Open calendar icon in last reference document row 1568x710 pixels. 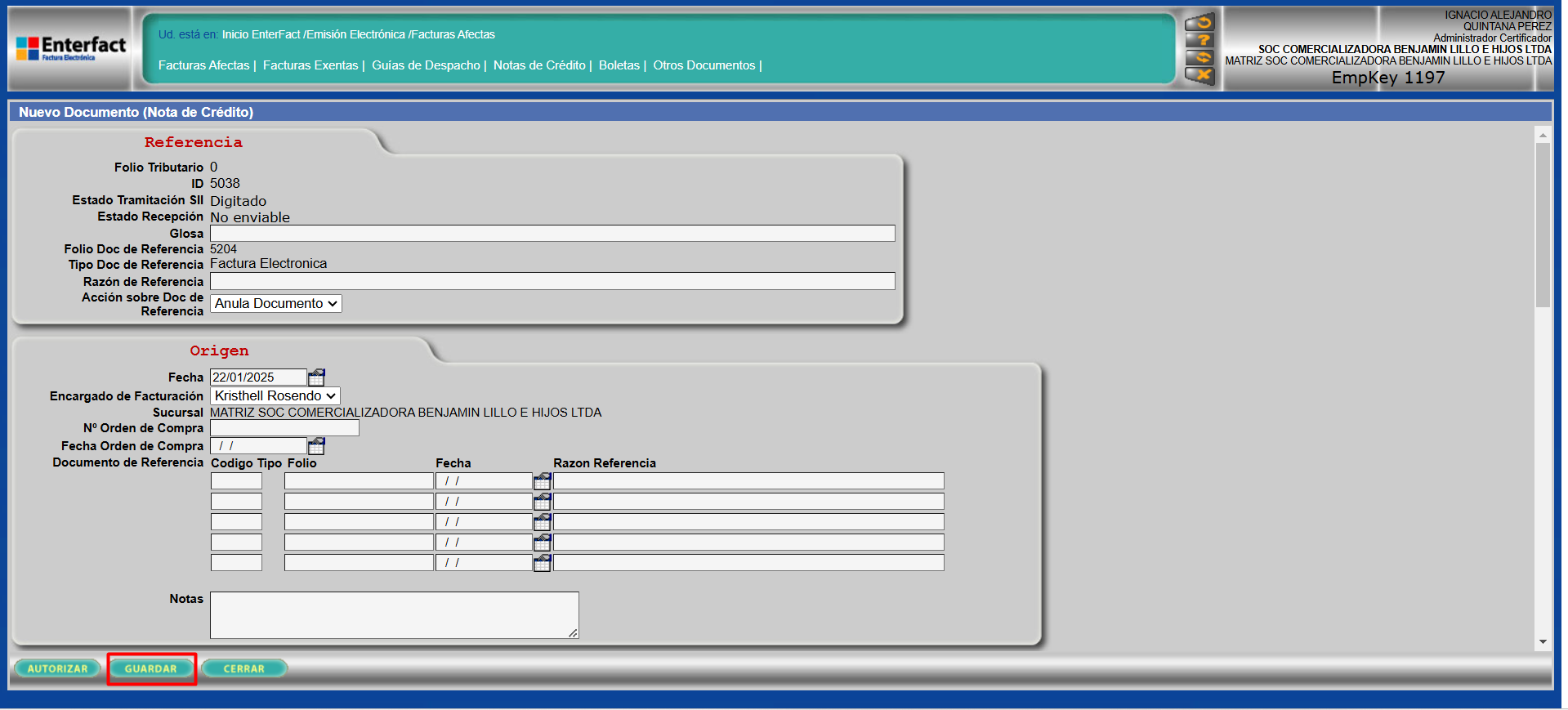point(542,563)
